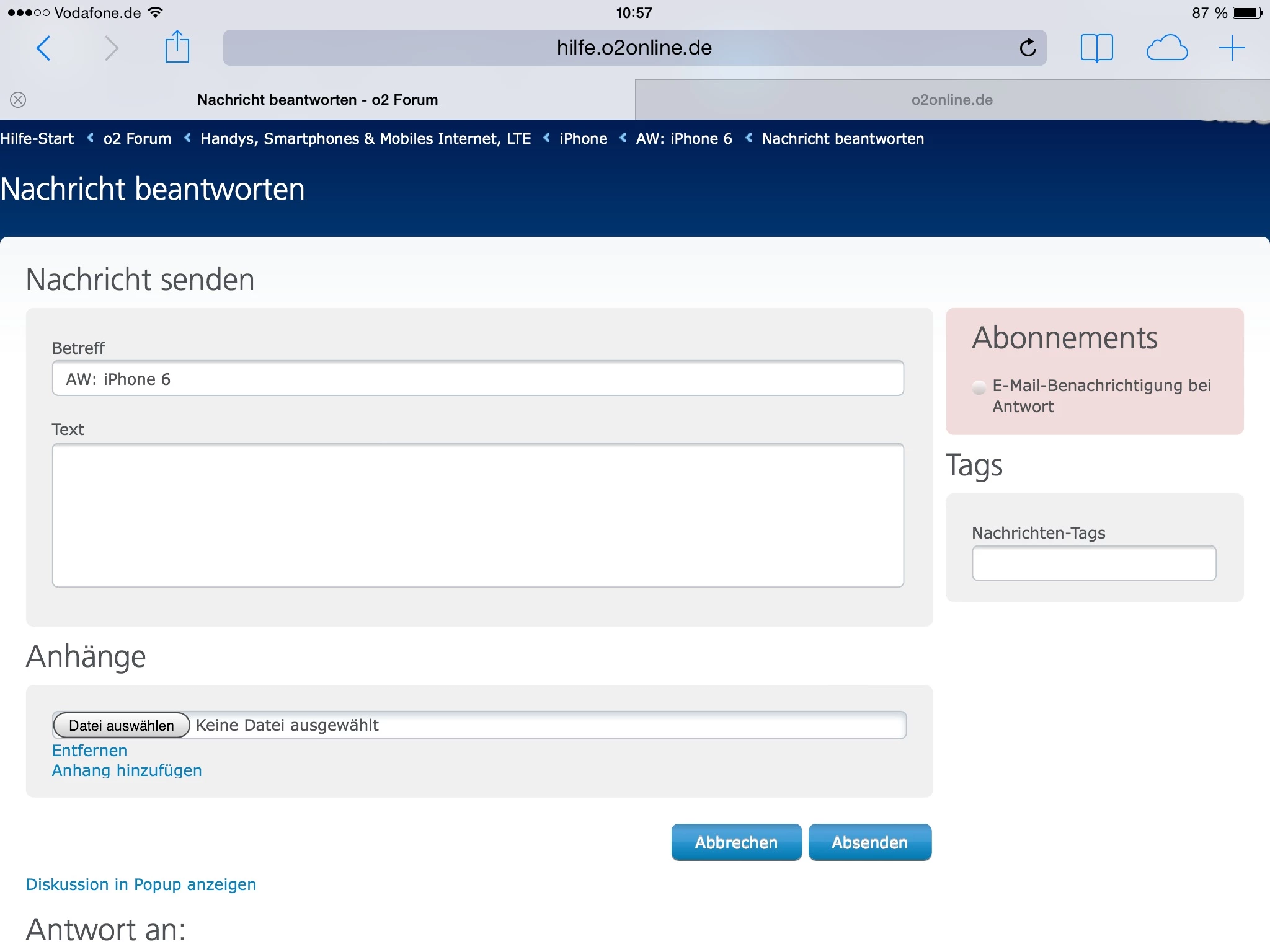Focus the Nachrichten-Tags input field
The image size is (1270, 952).
(x=1093, y=563)
